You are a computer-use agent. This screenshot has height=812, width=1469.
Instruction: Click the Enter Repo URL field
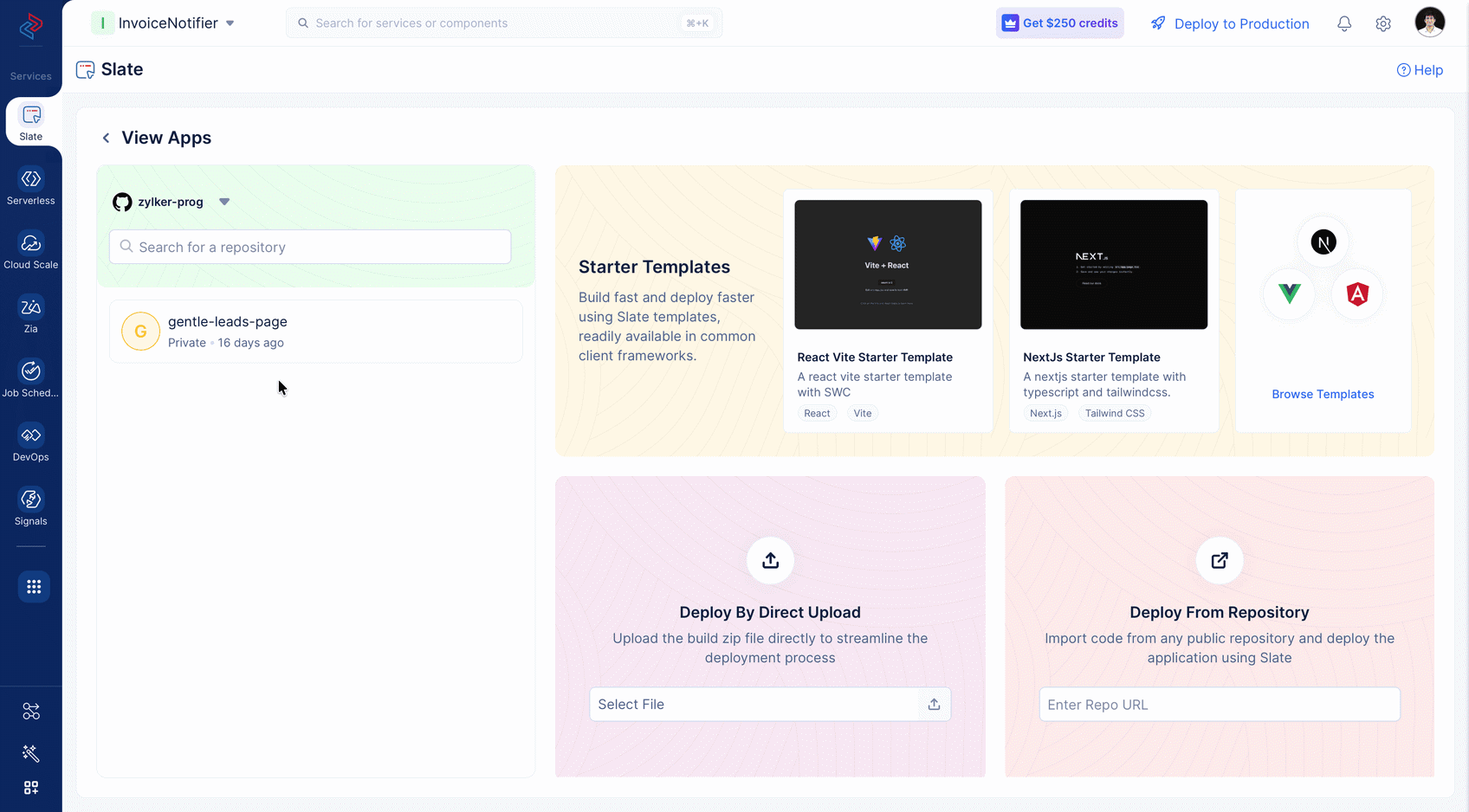(1220, 705)
